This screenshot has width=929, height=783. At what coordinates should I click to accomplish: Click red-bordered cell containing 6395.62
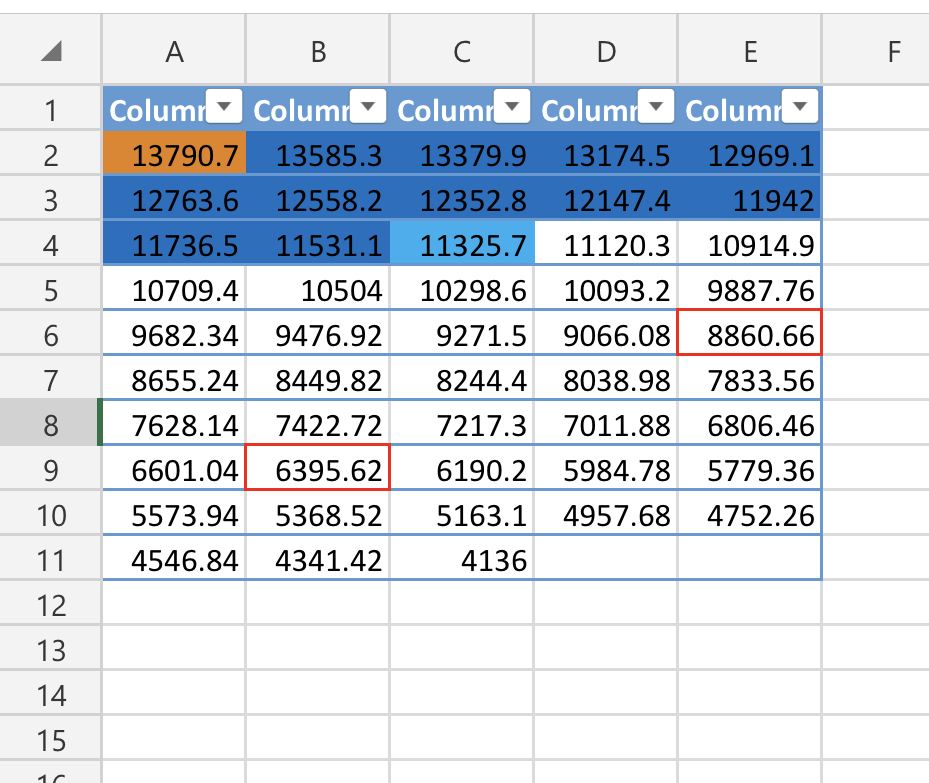[318, 468]
